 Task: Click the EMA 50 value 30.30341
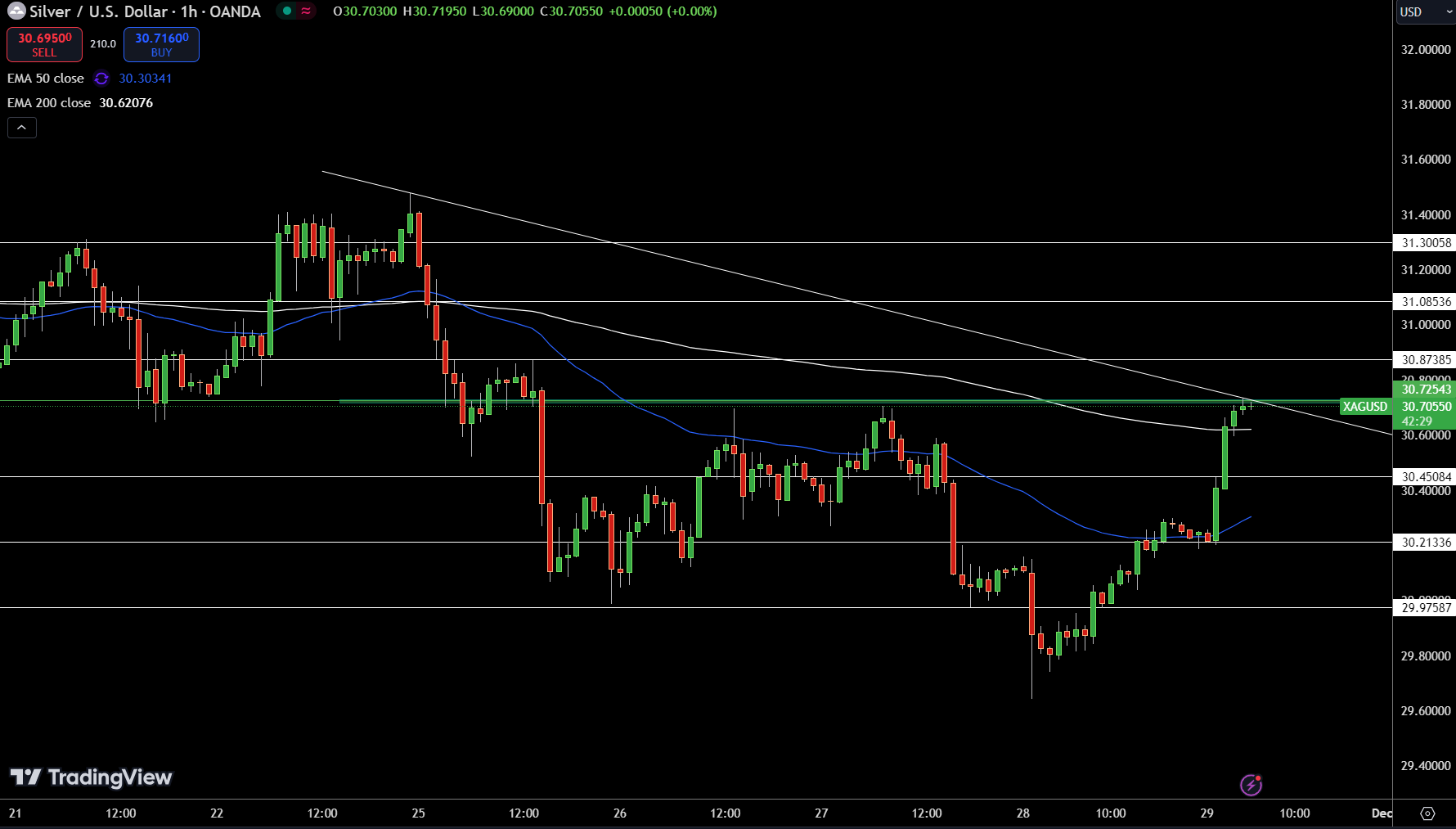(x=146, y=79)
